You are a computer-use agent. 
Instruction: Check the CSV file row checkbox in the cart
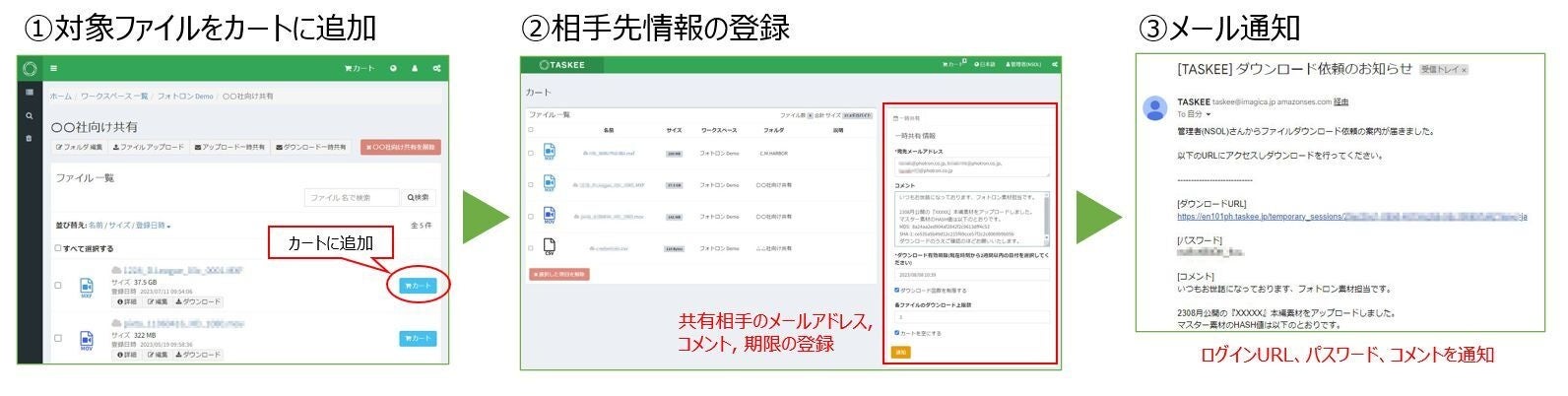click(531, 248)
